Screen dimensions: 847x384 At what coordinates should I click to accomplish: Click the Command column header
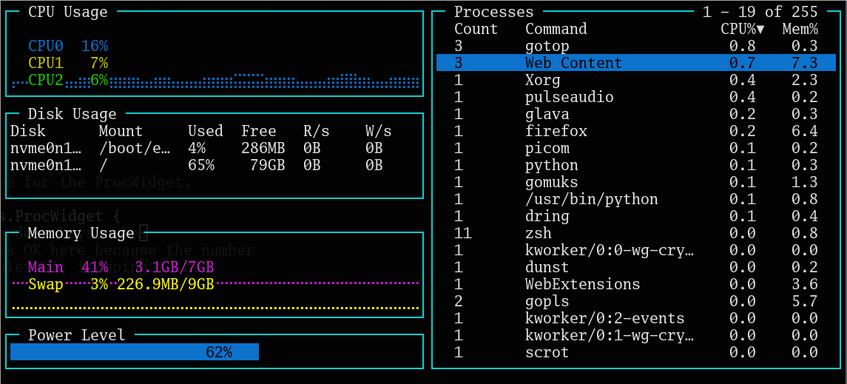coord(556,29)
